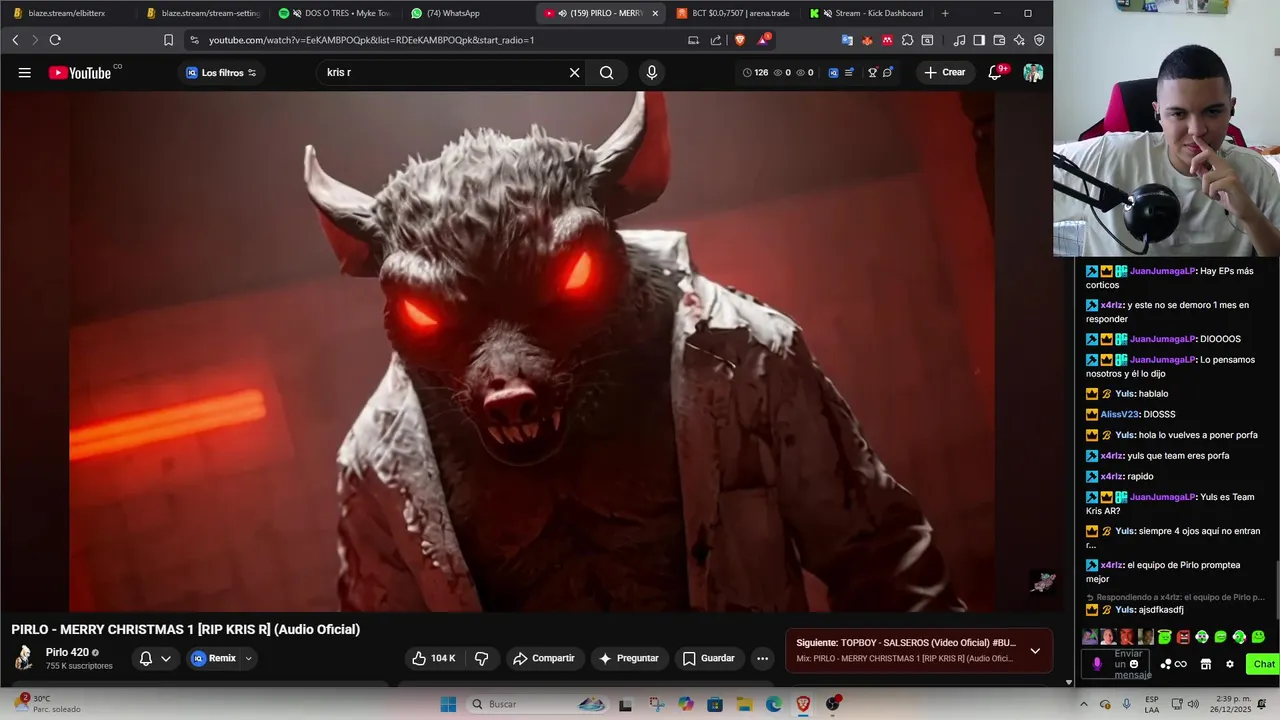Click the Remix button
The height and width of the screenshot is (720, 1280).
click(214, 658)
